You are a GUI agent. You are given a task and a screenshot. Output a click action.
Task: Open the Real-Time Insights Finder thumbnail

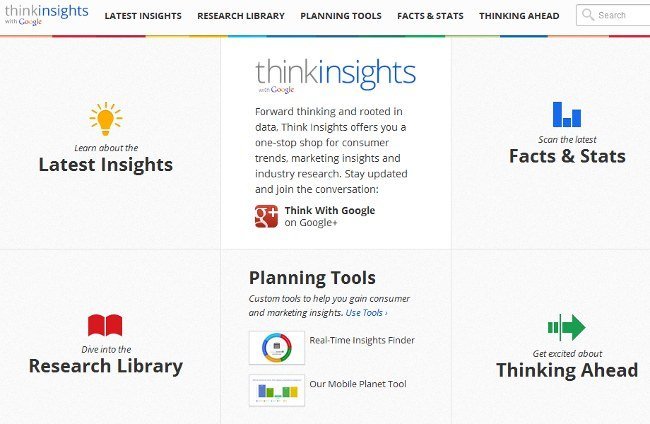click(x=276, y=347)
